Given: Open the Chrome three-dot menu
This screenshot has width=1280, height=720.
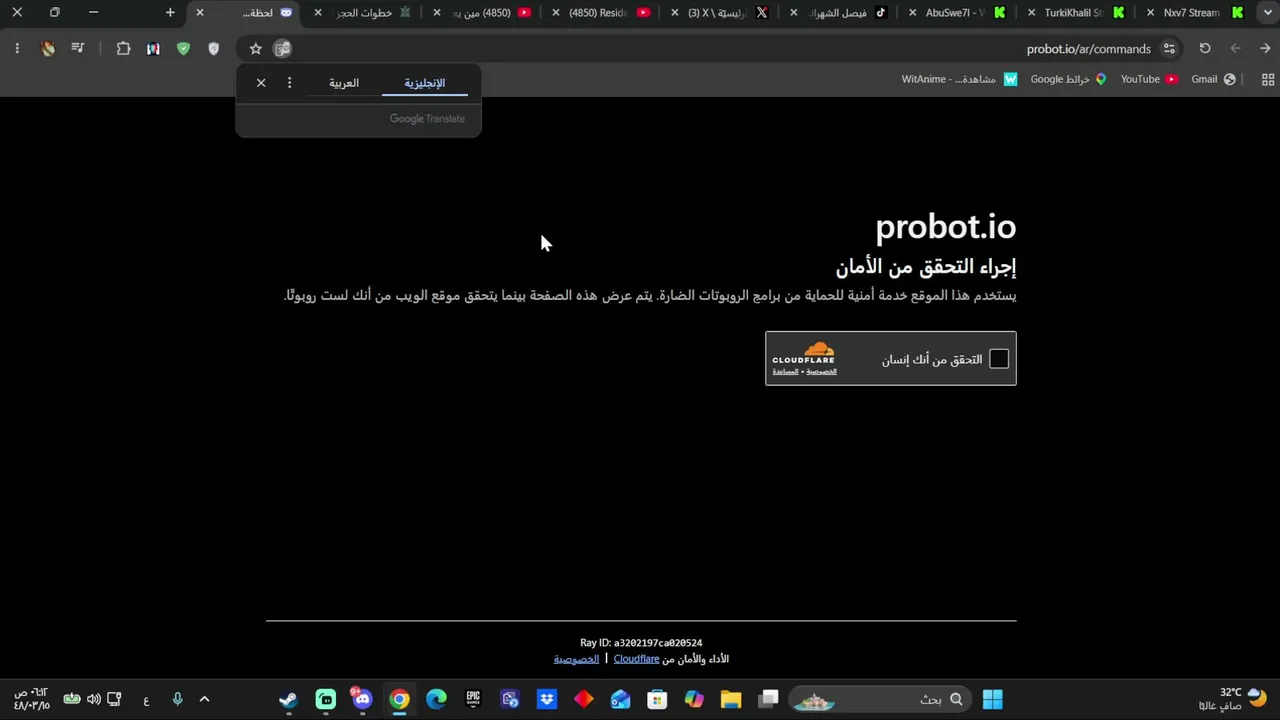Looking at the screenshot, I should point(17,48).
